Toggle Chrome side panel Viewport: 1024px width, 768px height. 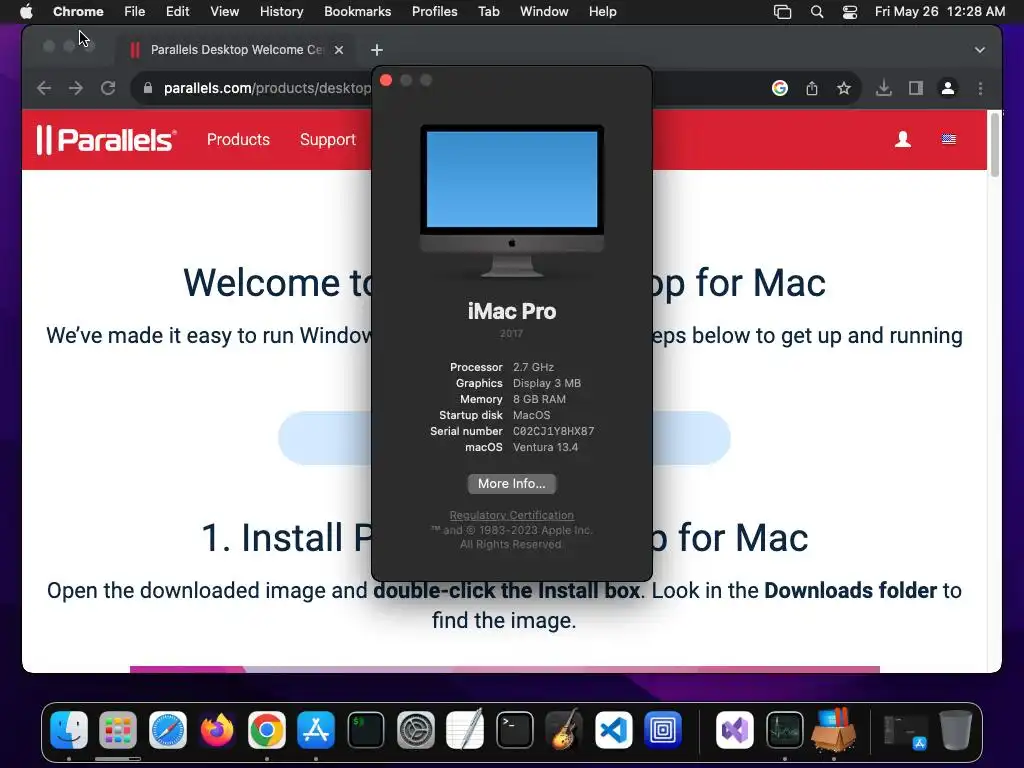click(916, 88)
